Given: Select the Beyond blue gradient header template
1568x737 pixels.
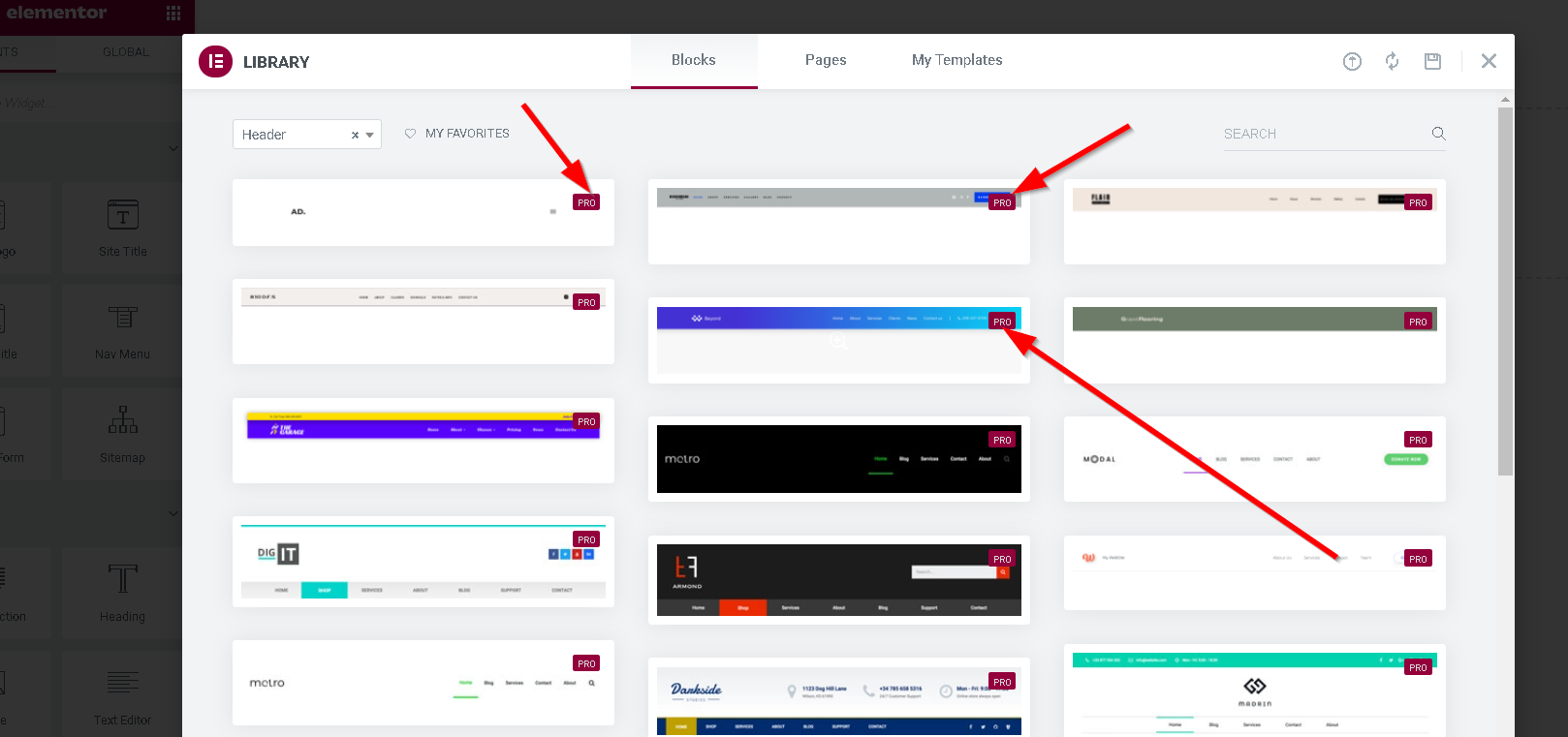Looking at the screenshot, I should click(x=839, y=340).
